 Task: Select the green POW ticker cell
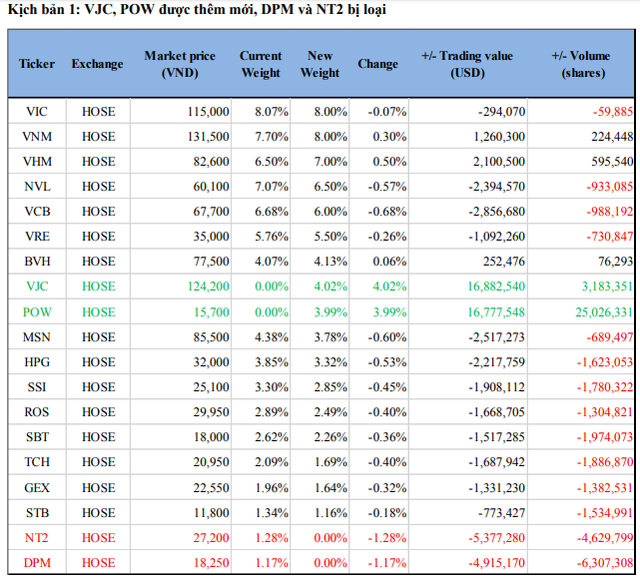(x=37, y=312)
